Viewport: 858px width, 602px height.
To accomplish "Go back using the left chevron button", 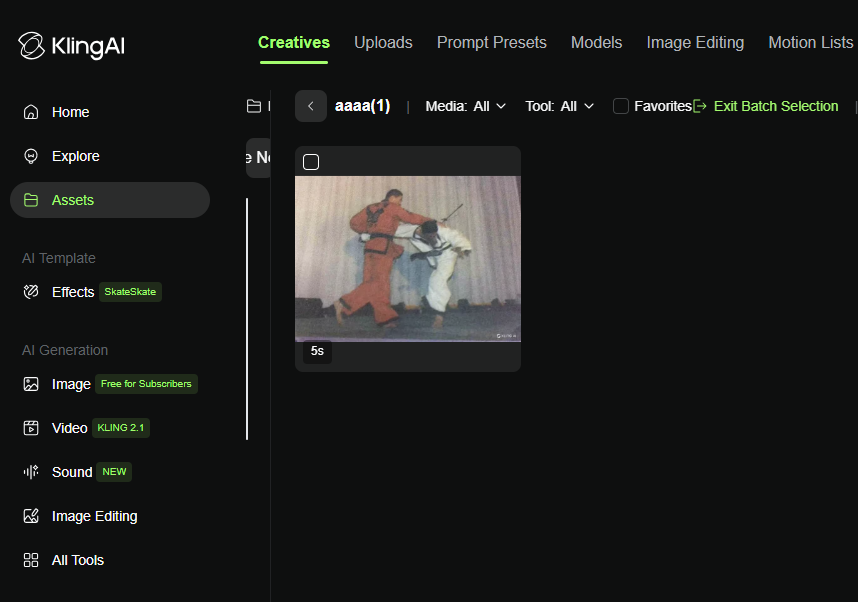I will [311, 106].
